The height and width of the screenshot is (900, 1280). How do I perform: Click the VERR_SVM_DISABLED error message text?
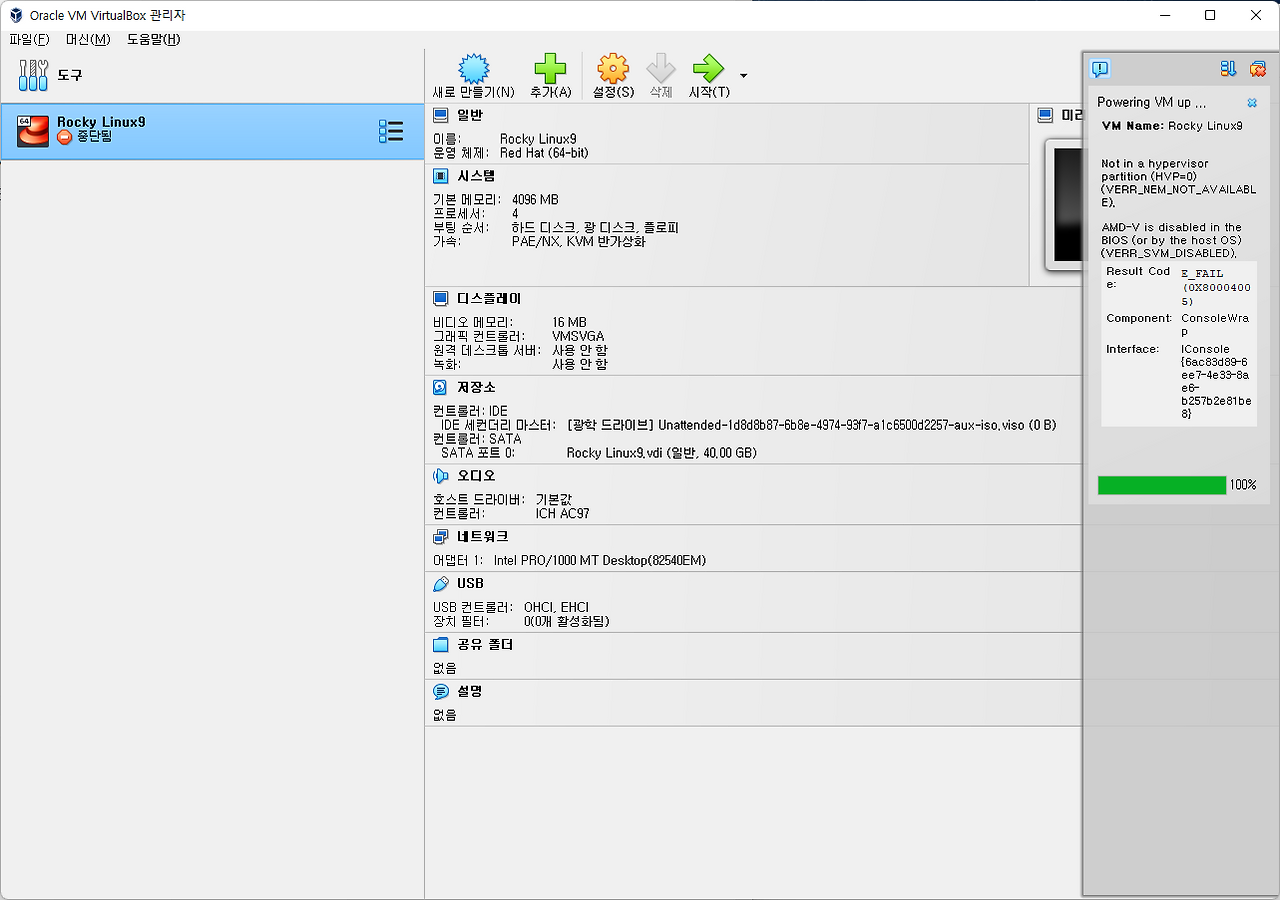1172,240
